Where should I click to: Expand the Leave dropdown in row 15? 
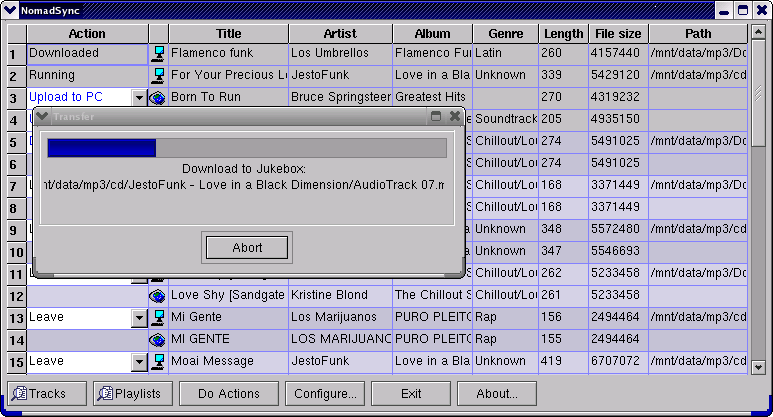pos(139,361)
